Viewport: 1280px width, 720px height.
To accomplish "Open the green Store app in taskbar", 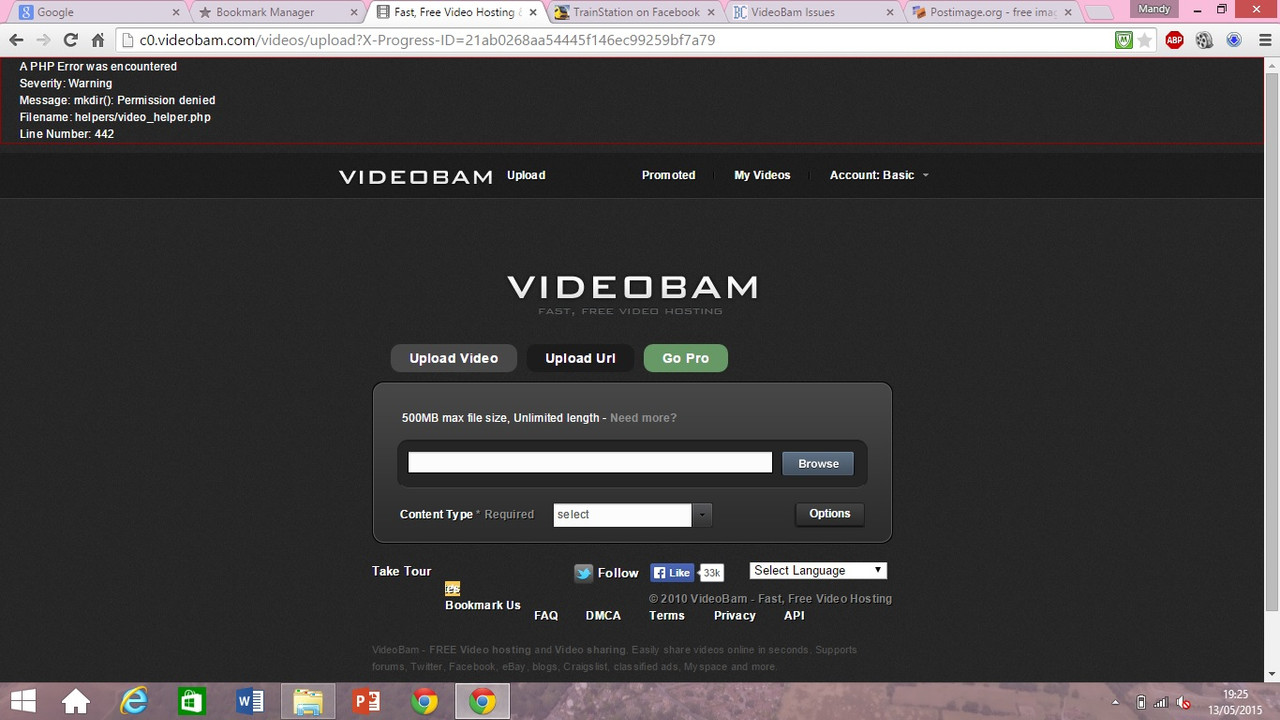I will tap(192, 702).
